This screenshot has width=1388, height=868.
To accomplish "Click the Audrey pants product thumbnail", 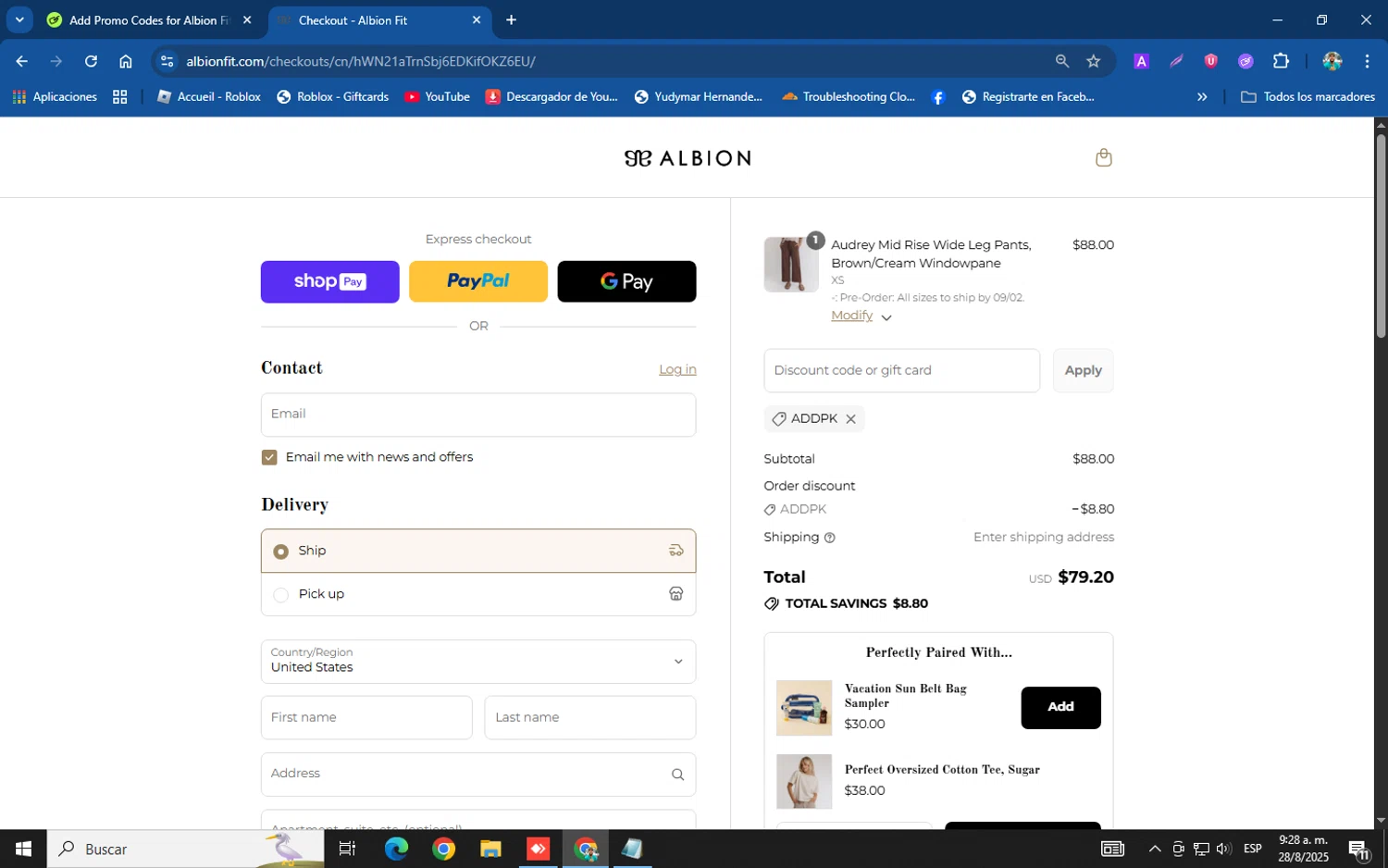I will (x=791, y=265).
